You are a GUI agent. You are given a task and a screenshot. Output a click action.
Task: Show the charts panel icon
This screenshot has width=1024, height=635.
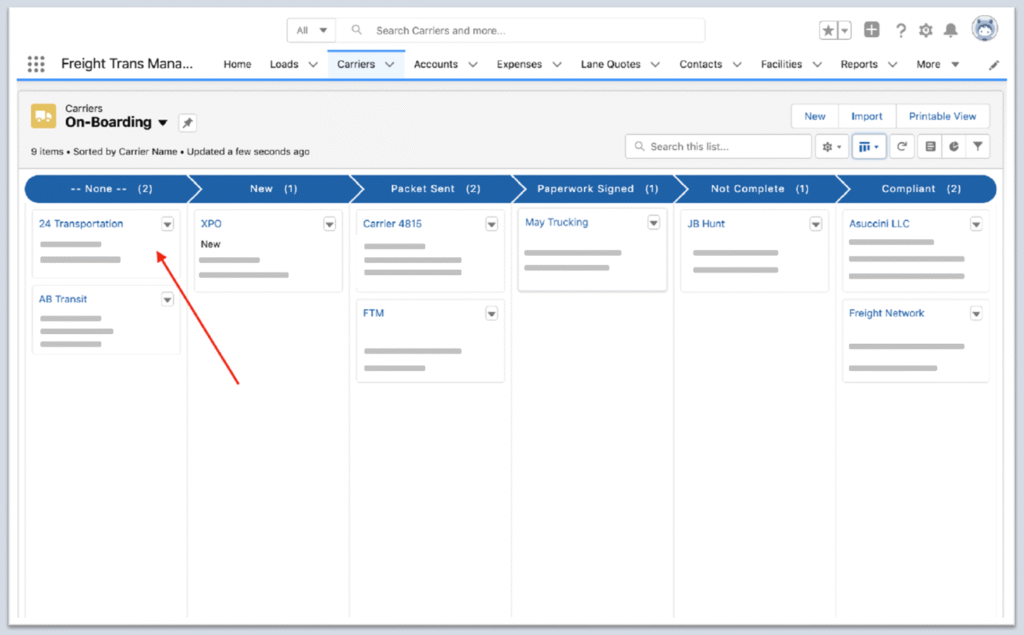click(954, 146)
